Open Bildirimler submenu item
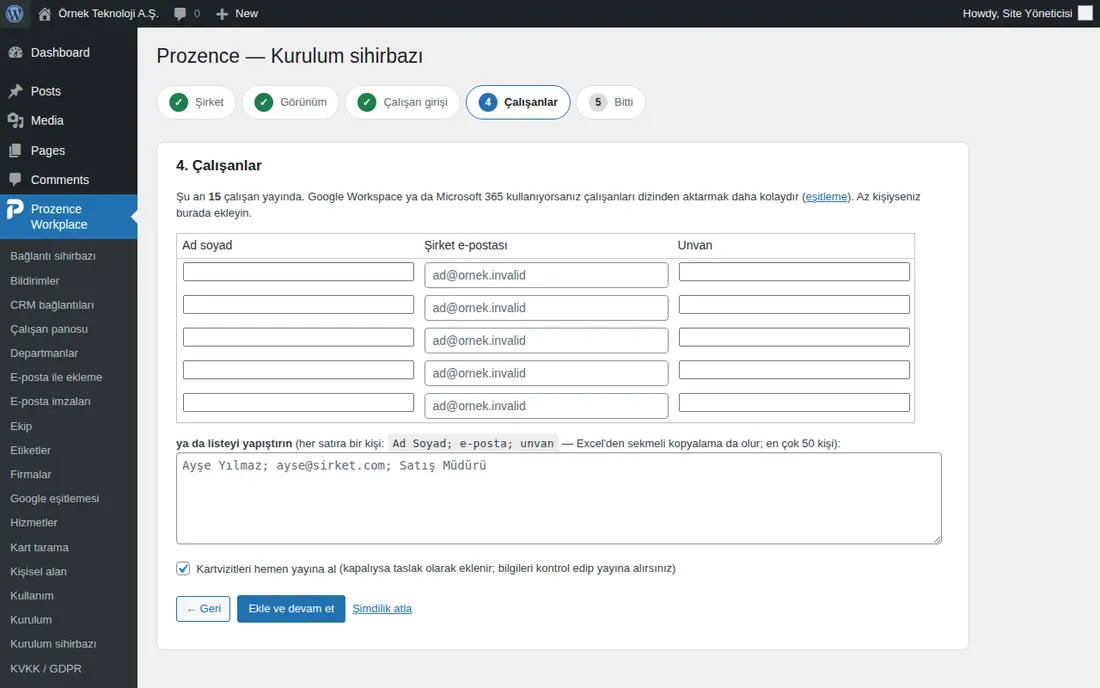 click(x=34, y=281)
